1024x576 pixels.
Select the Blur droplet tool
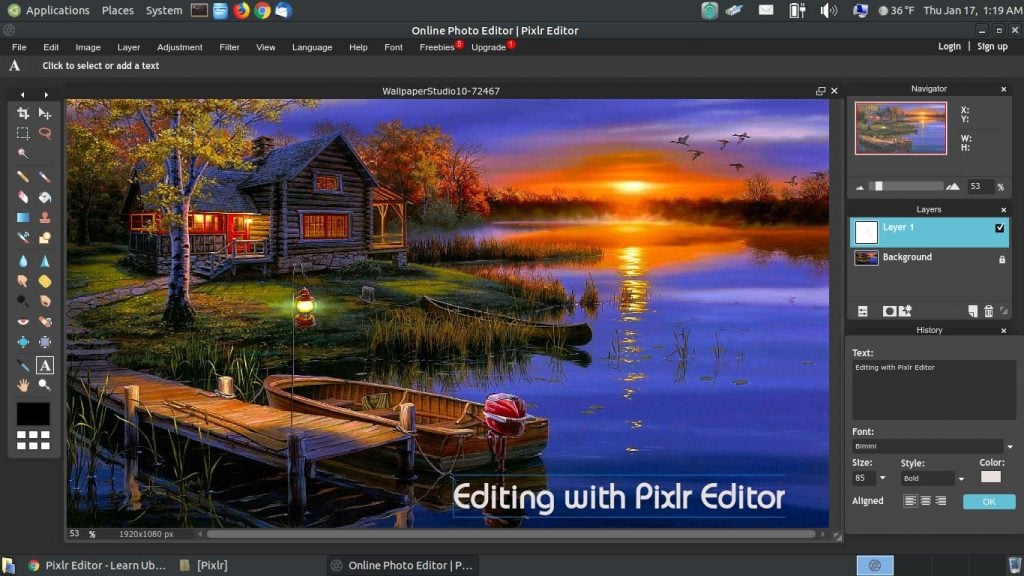23,261
